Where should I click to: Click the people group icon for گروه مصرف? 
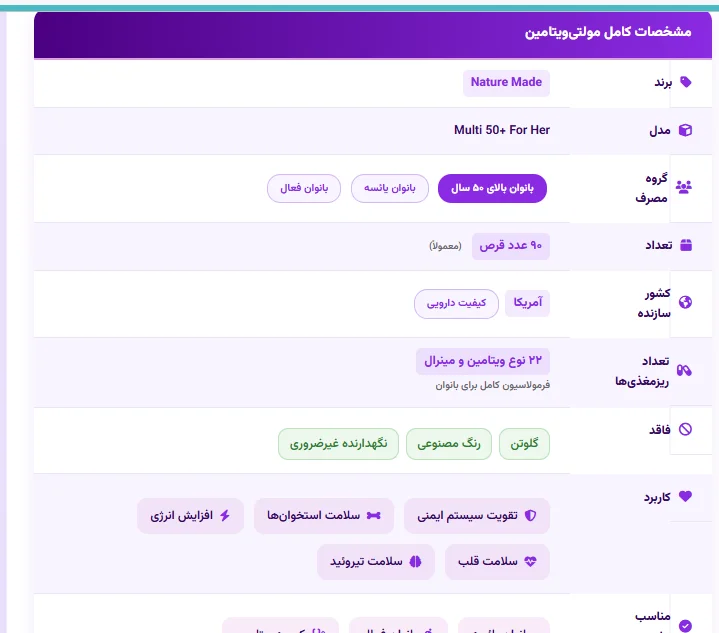[x=684, y=187]
